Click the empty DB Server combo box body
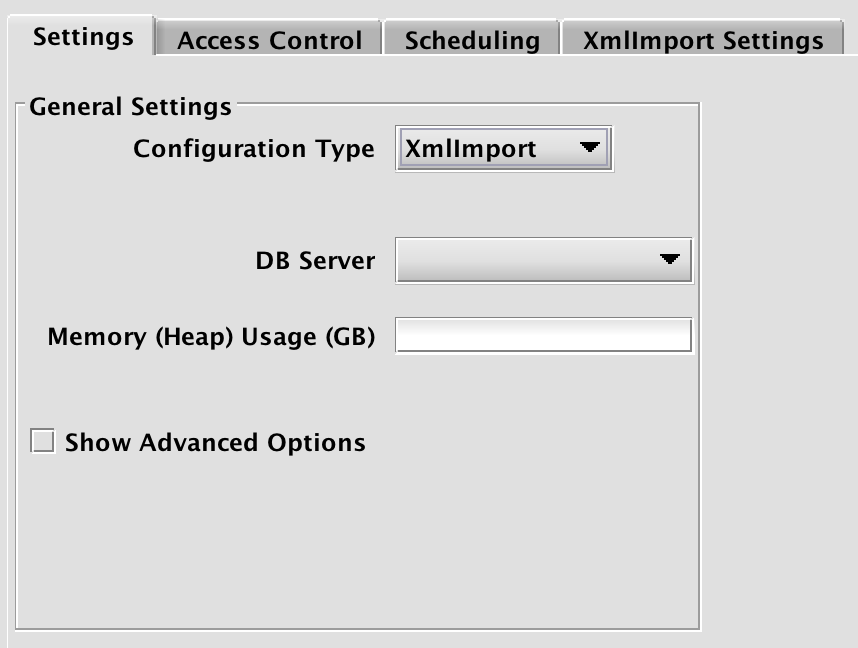858x648 pixels. tap(520, 261)
